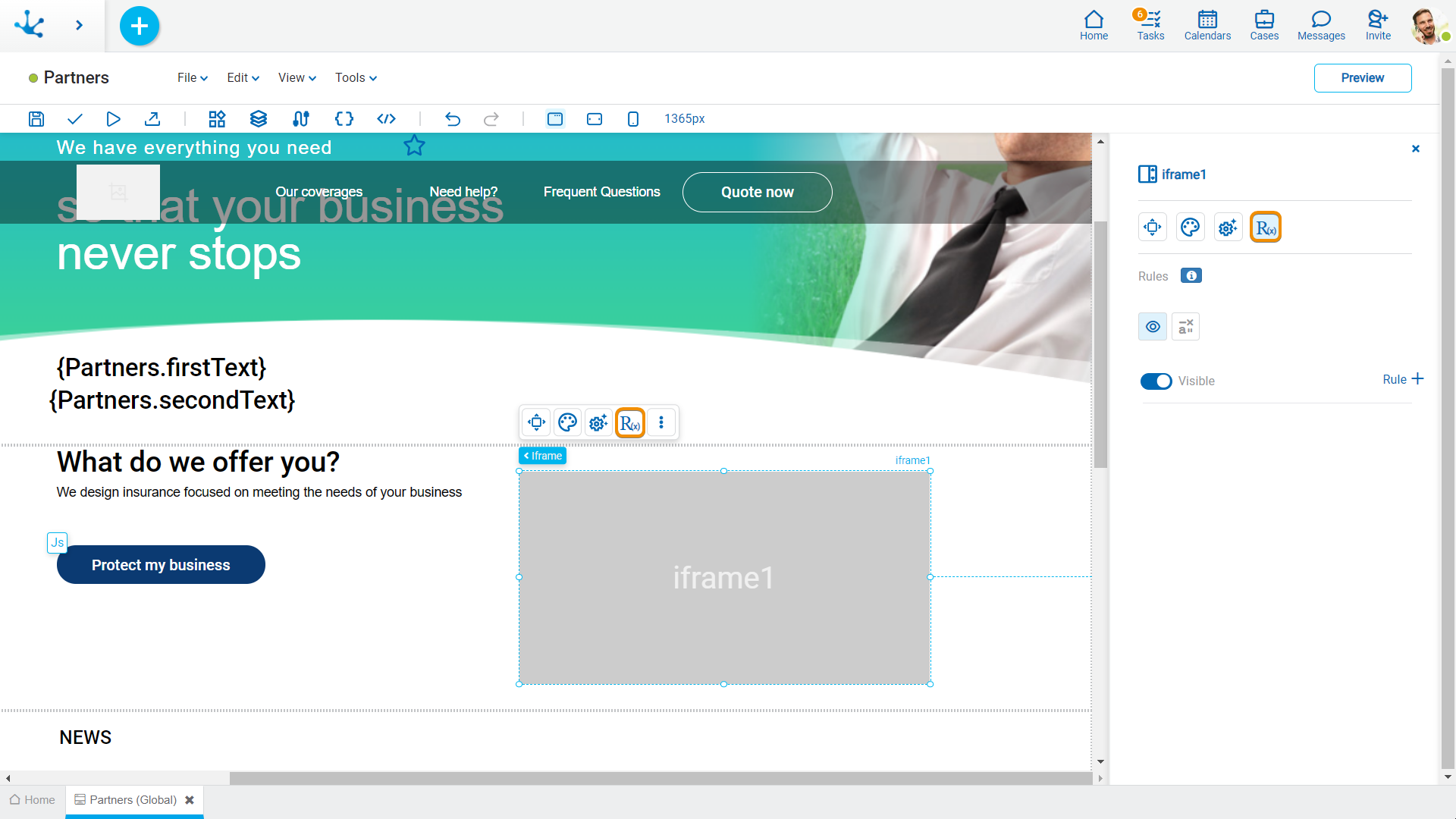This screenshot has height=819, width=1456.
Task: Open the floating toolbar more options
Action: click(661, 422)
